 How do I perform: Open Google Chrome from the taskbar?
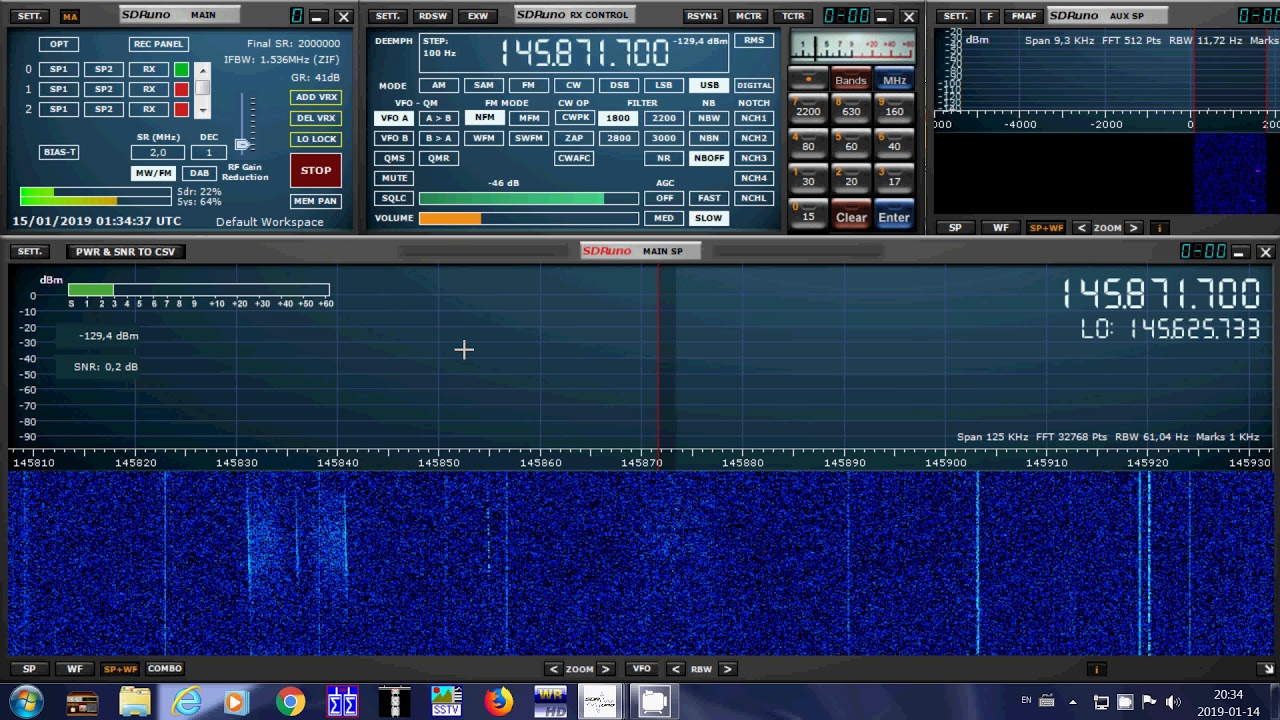click(x=291, y=702)
